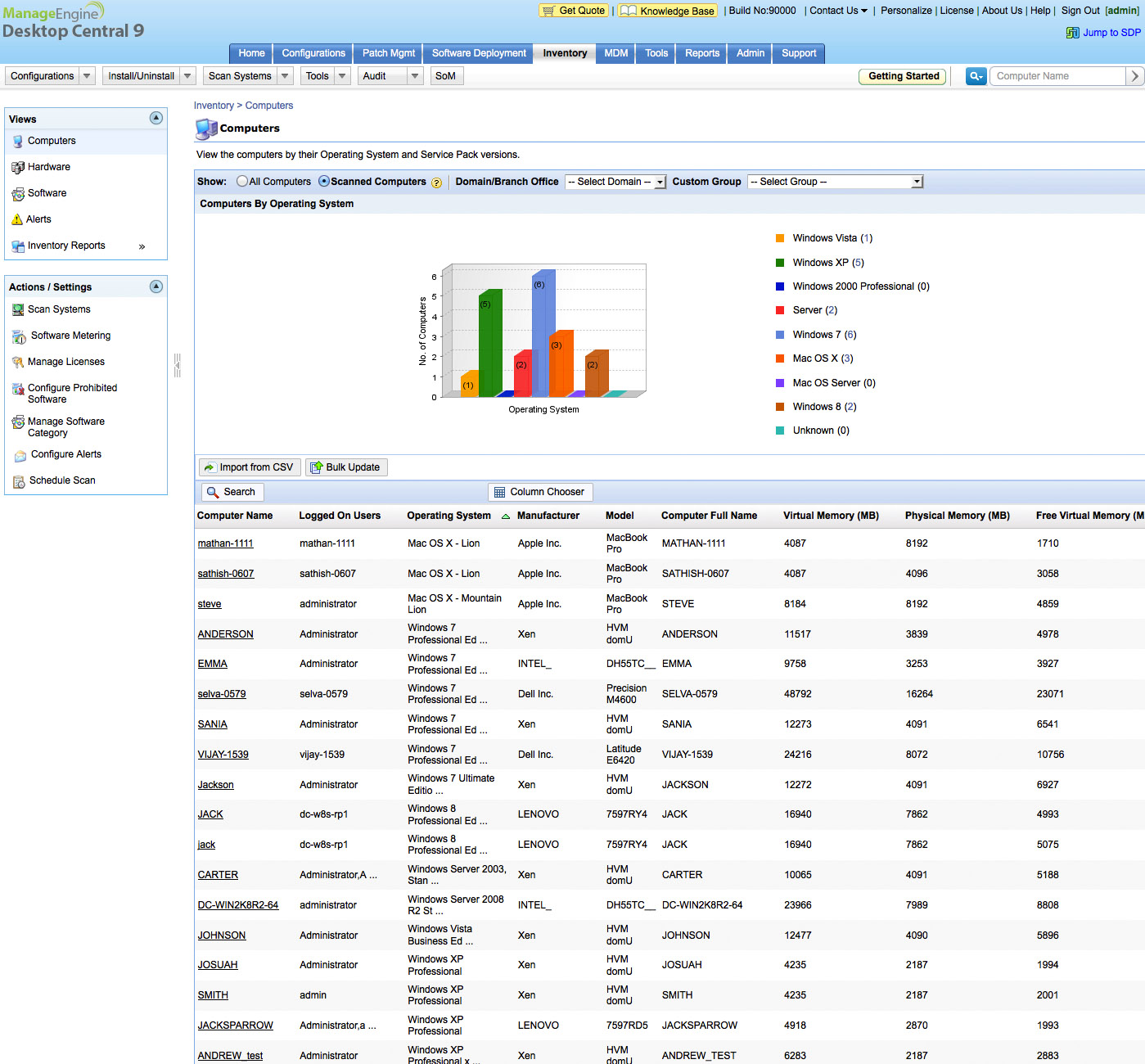Click the green Windows XP legend swatch

pyautogui.click(x=780, y=263)
